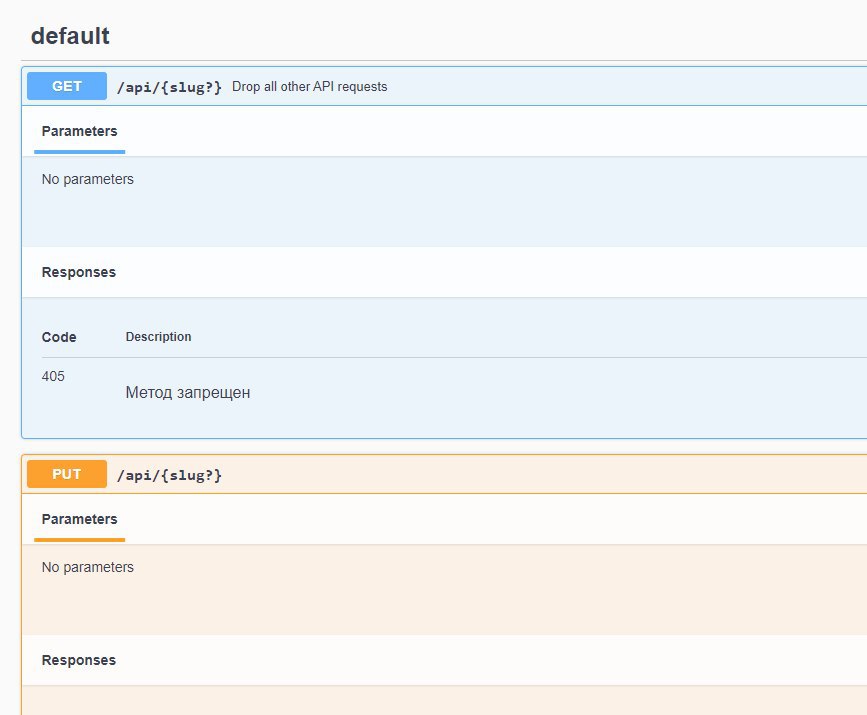Click 'No parameters' text under GET

(87, 179)
